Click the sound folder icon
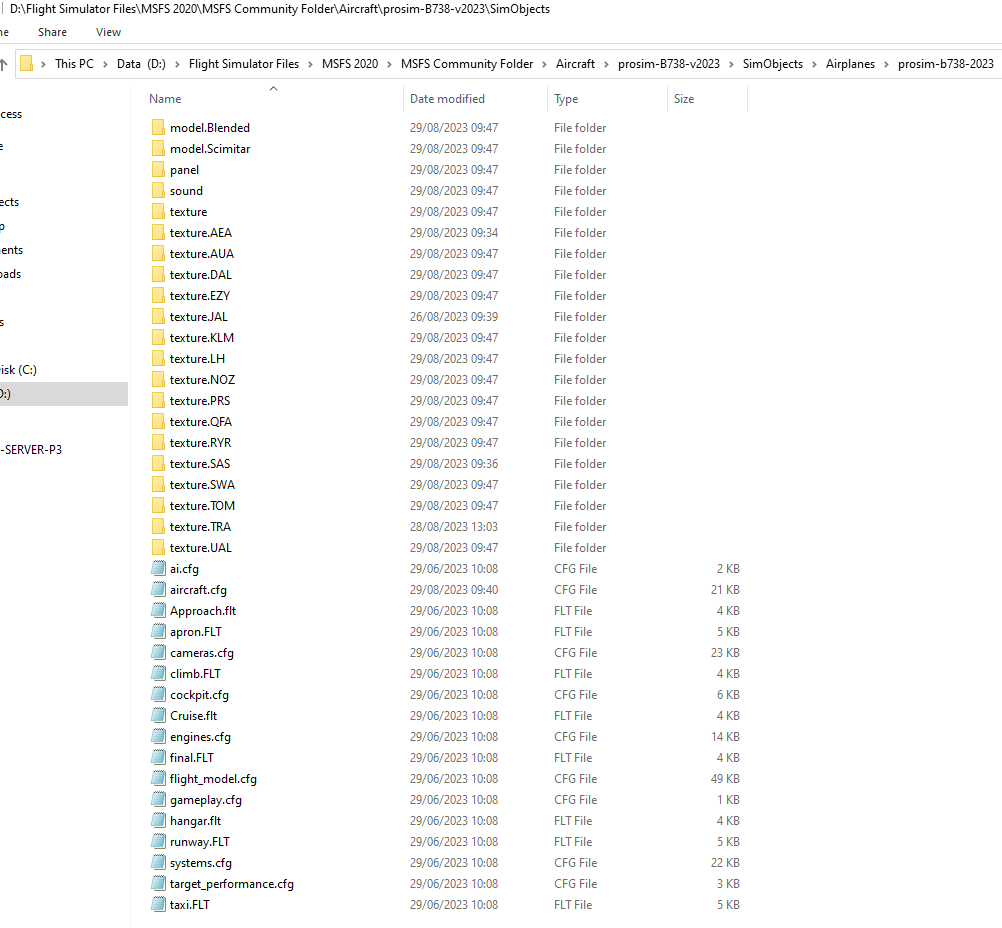Image resolution: width=1002 pixels, height=928 pixels. click(158, 190)
